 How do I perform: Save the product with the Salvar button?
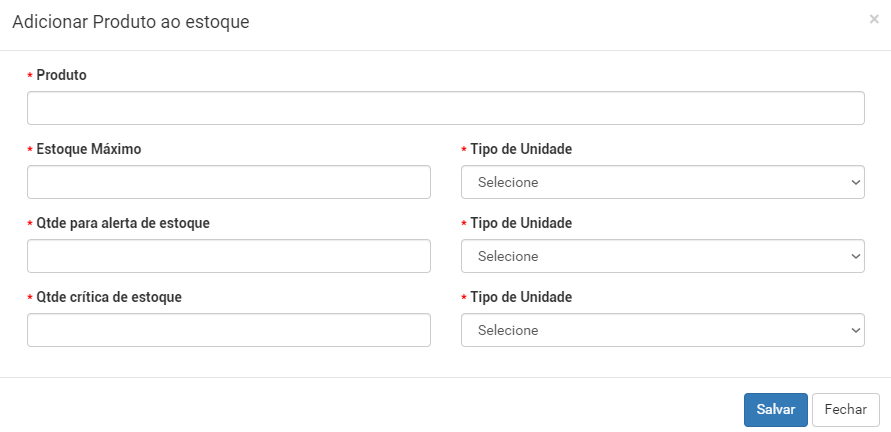pos(776,410)
